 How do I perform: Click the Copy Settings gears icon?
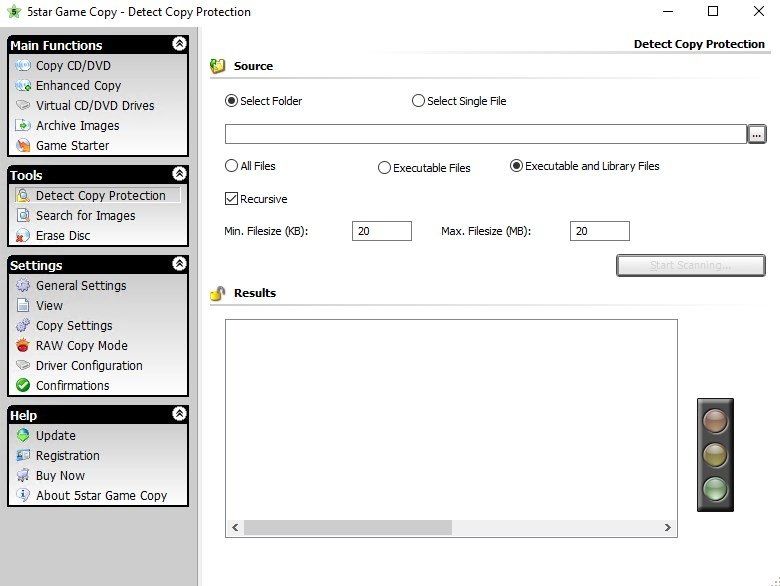[23, 326]
